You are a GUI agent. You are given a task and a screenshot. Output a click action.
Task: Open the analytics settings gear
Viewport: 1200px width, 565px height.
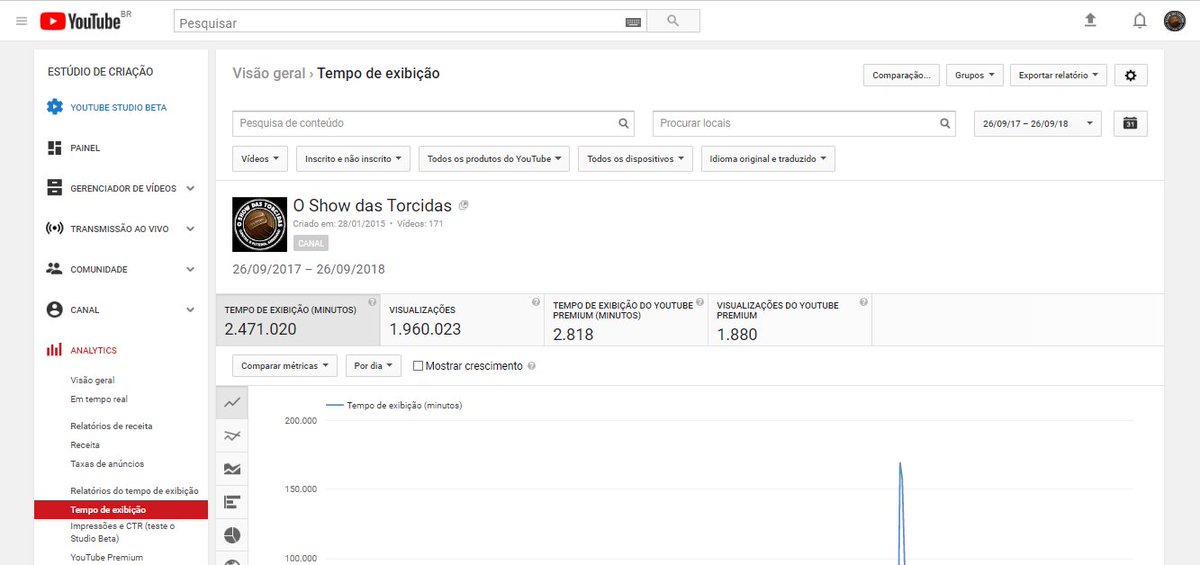click(1131, 75)
